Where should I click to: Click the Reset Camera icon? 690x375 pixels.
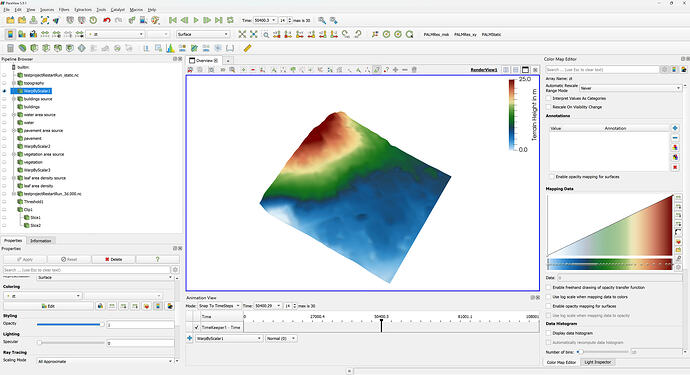(242, 34)
